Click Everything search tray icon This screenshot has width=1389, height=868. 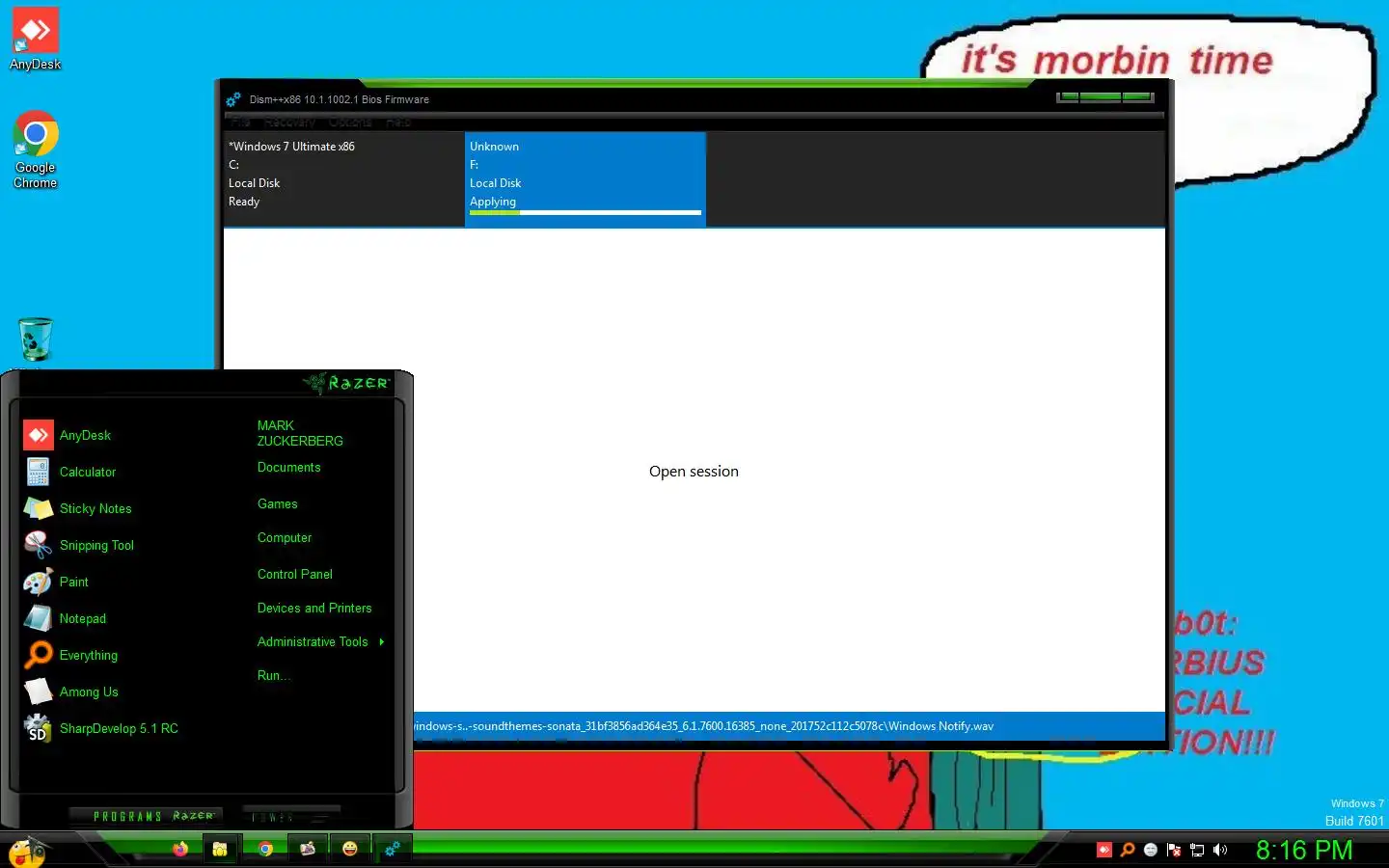tap(1128, 850)
